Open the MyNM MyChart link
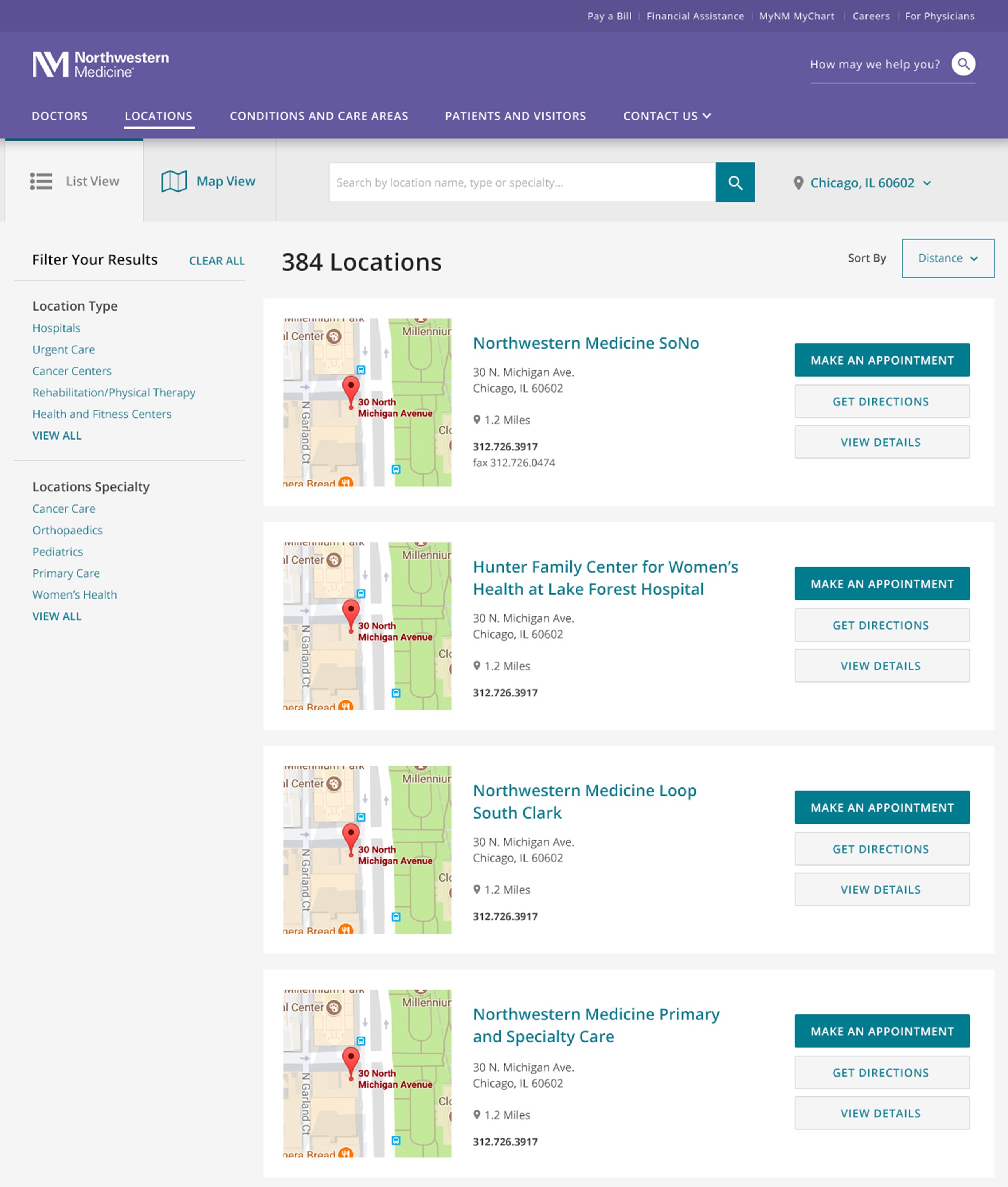This screenshot has width=1008, height=1187. (797, 16)
